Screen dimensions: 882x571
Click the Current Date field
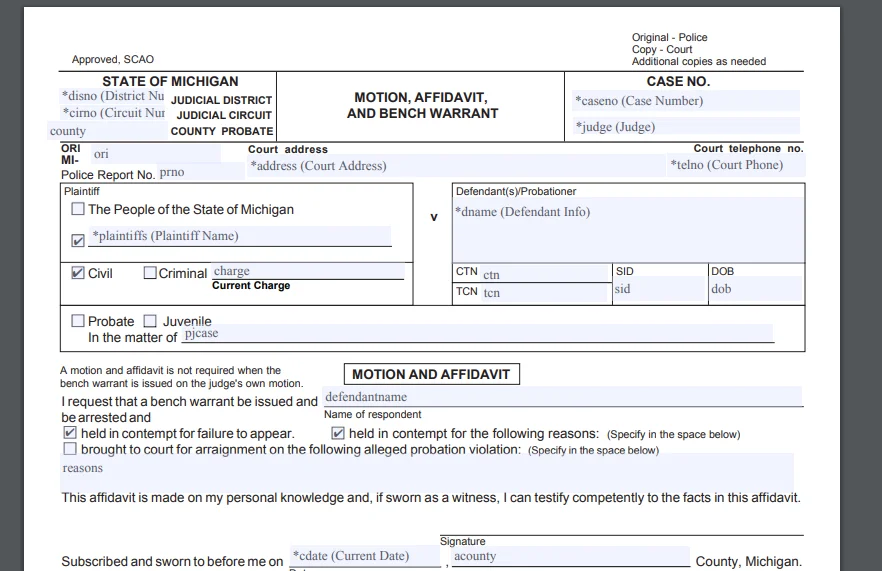[365, 556]
